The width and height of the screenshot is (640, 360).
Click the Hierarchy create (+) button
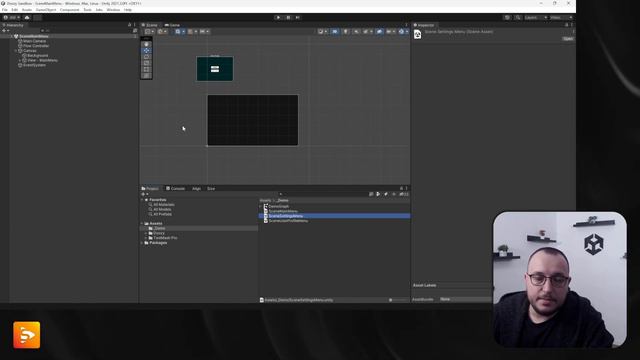click(x=5, y=31)
